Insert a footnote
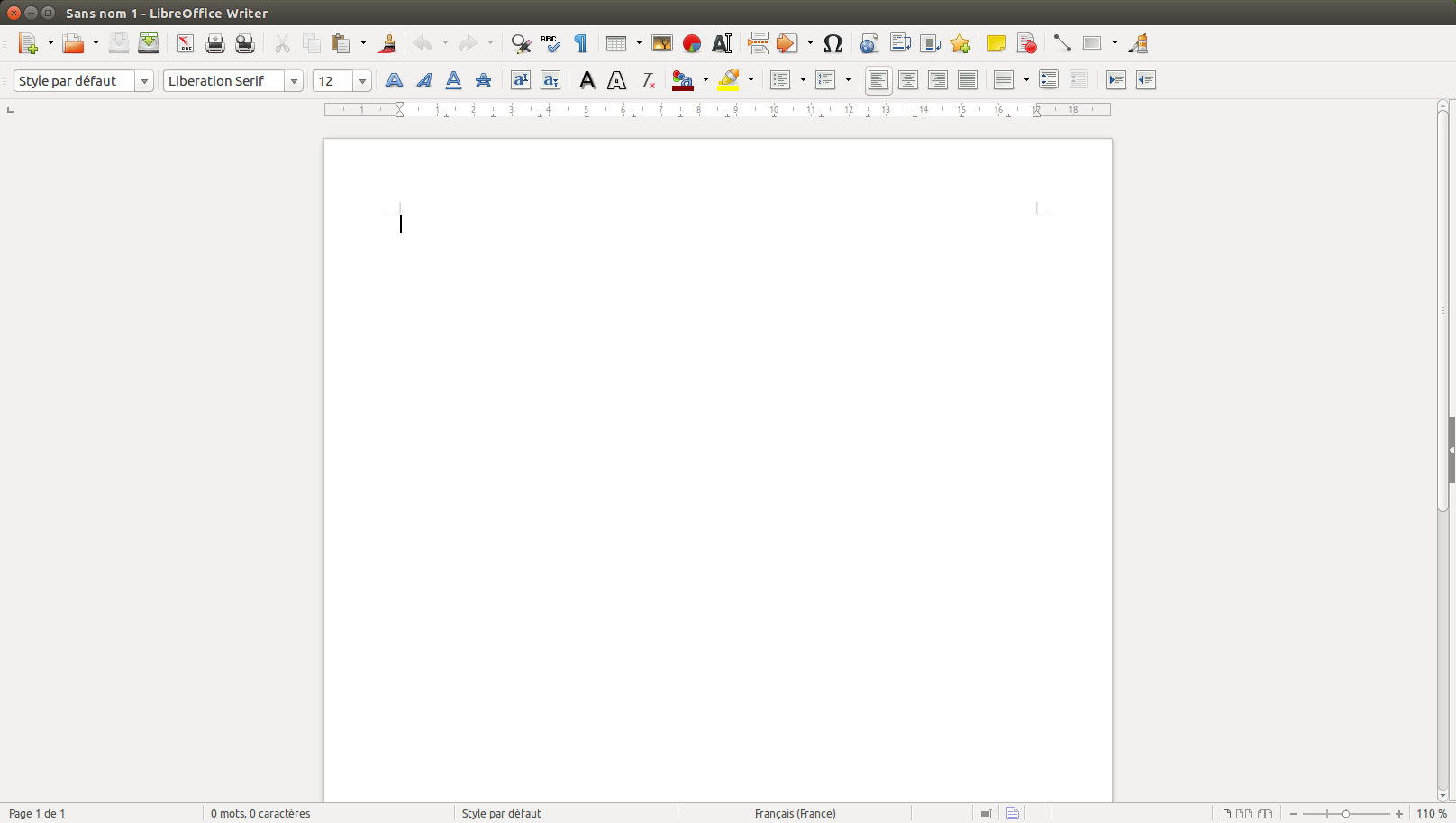This screenshot has width=1456, height=823. [900, 43]
